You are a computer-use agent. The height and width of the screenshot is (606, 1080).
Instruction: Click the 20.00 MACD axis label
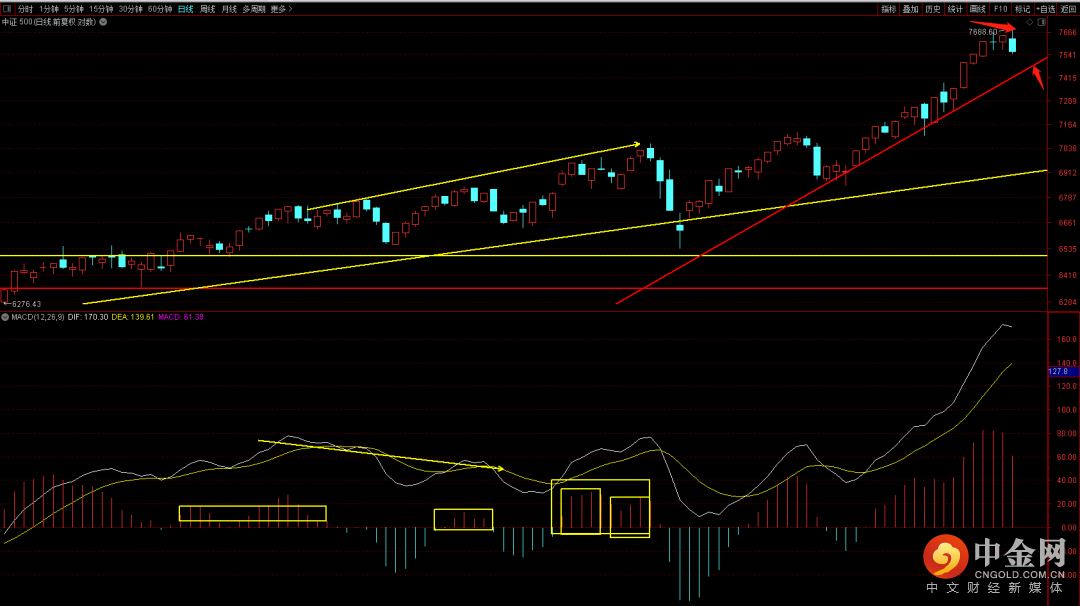point(1068,505)
